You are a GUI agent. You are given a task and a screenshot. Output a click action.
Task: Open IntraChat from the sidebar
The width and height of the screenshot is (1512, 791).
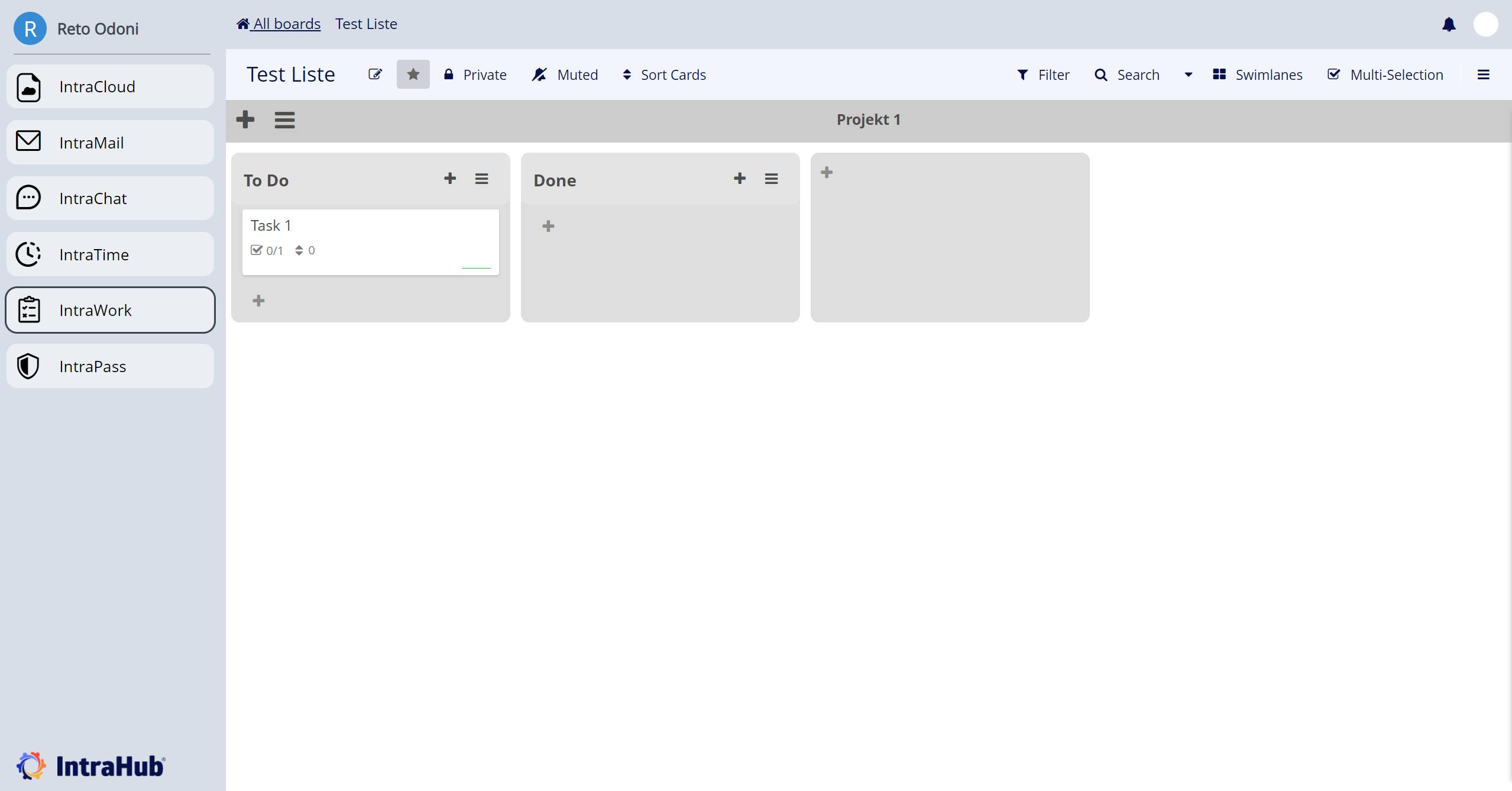[109, 198]
